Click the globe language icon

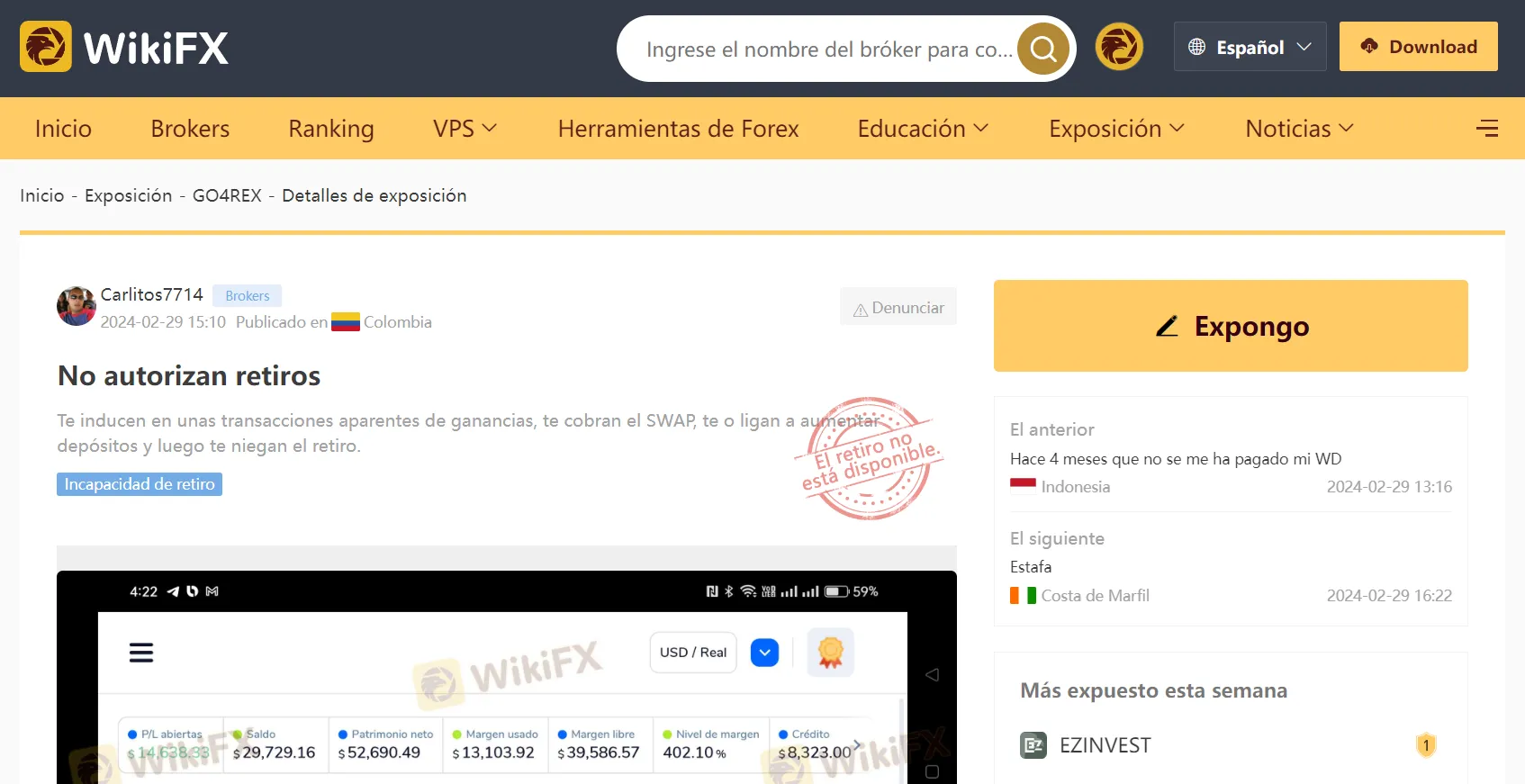[x=1196, y=47]
